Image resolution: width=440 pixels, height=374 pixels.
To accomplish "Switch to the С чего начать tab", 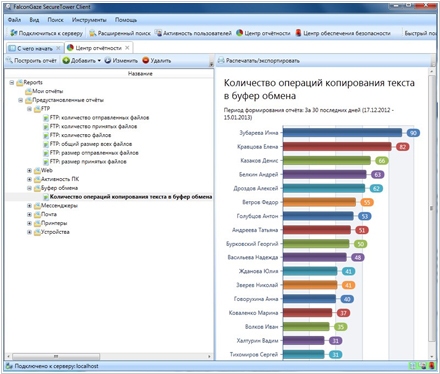I will pyautogui.click(x=35, y=48).
